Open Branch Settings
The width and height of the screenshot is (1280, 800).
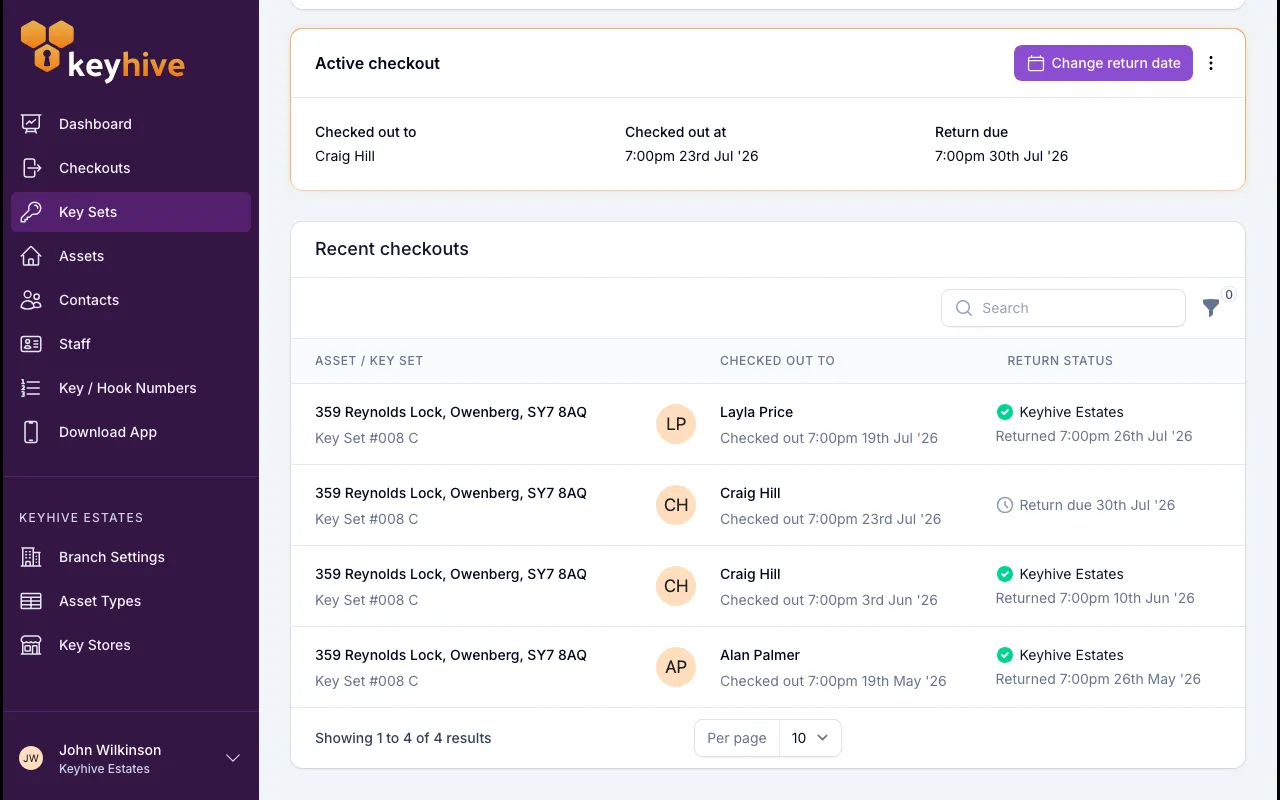(131, 557)
